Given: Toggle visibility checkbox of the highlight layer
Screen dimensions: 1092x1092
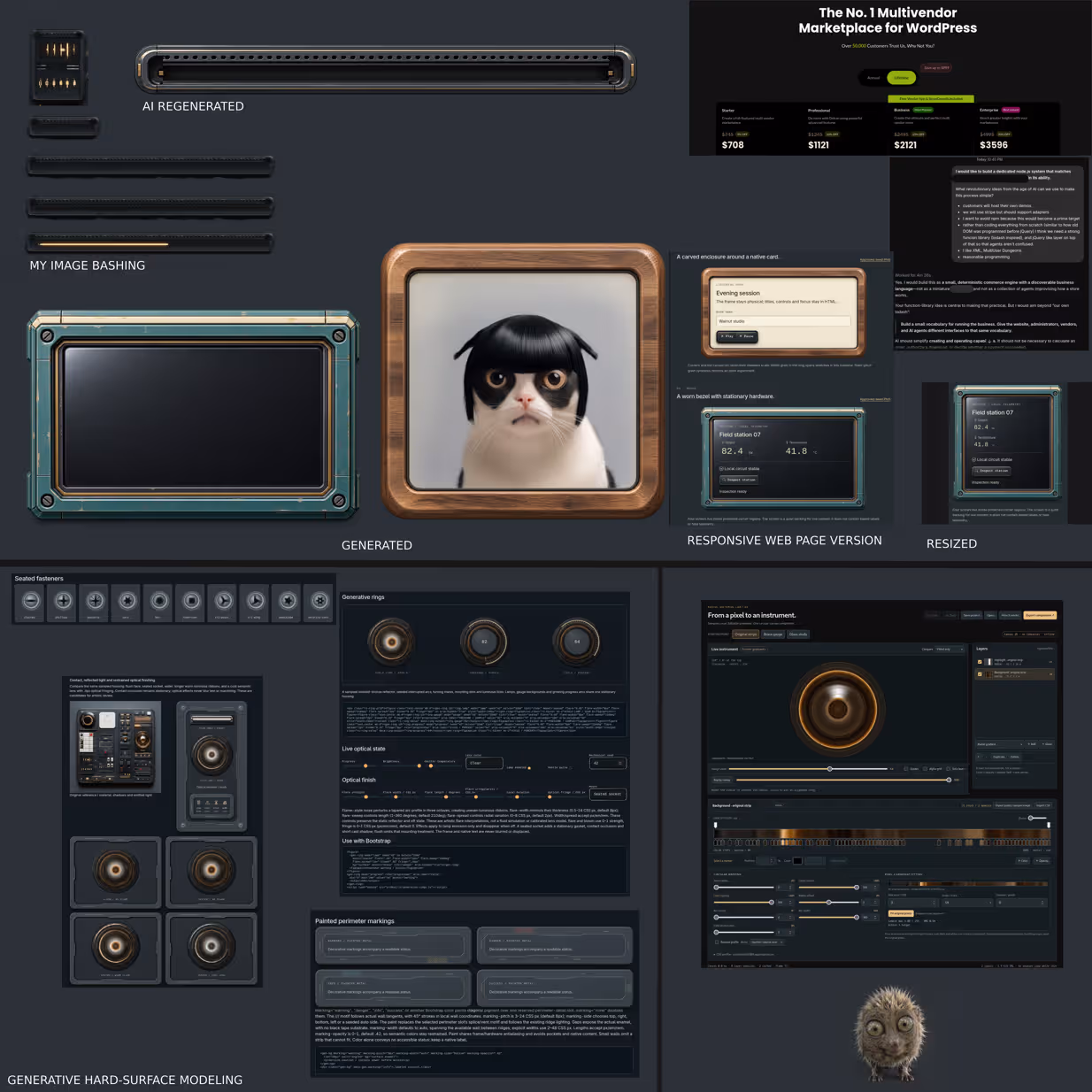Looking at the screenshot, I should click(980, 662).
